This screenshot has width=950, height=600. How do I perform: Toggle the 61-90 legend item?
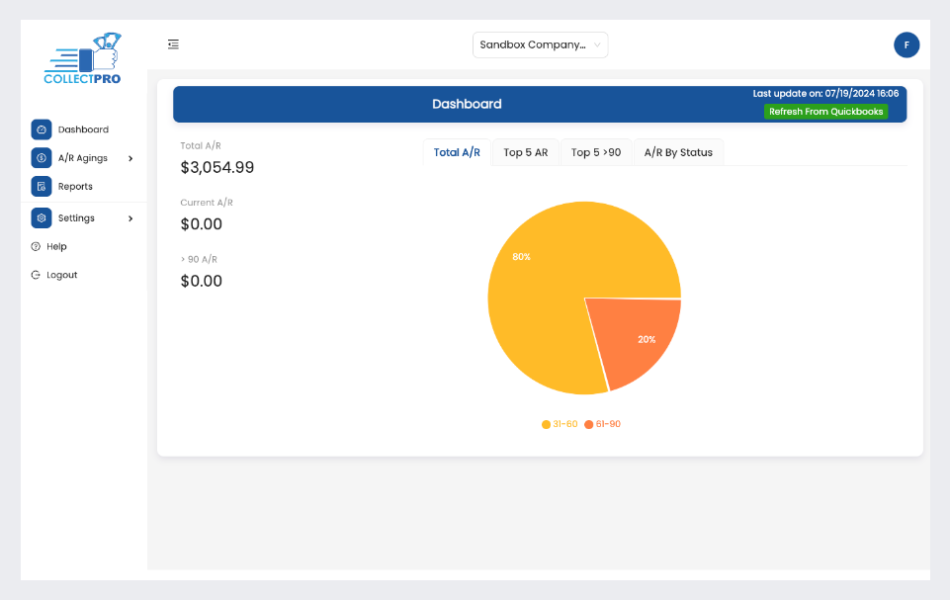[x=603, y=424]
